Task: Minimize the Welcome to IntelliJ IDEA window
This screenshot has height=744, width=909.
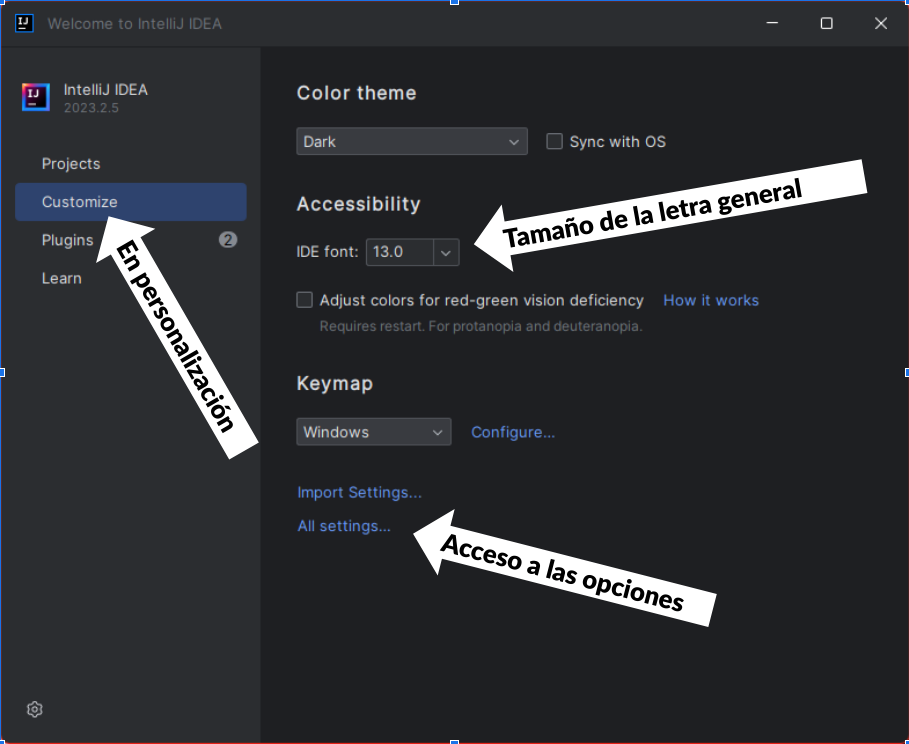Action: coord(772,24)
